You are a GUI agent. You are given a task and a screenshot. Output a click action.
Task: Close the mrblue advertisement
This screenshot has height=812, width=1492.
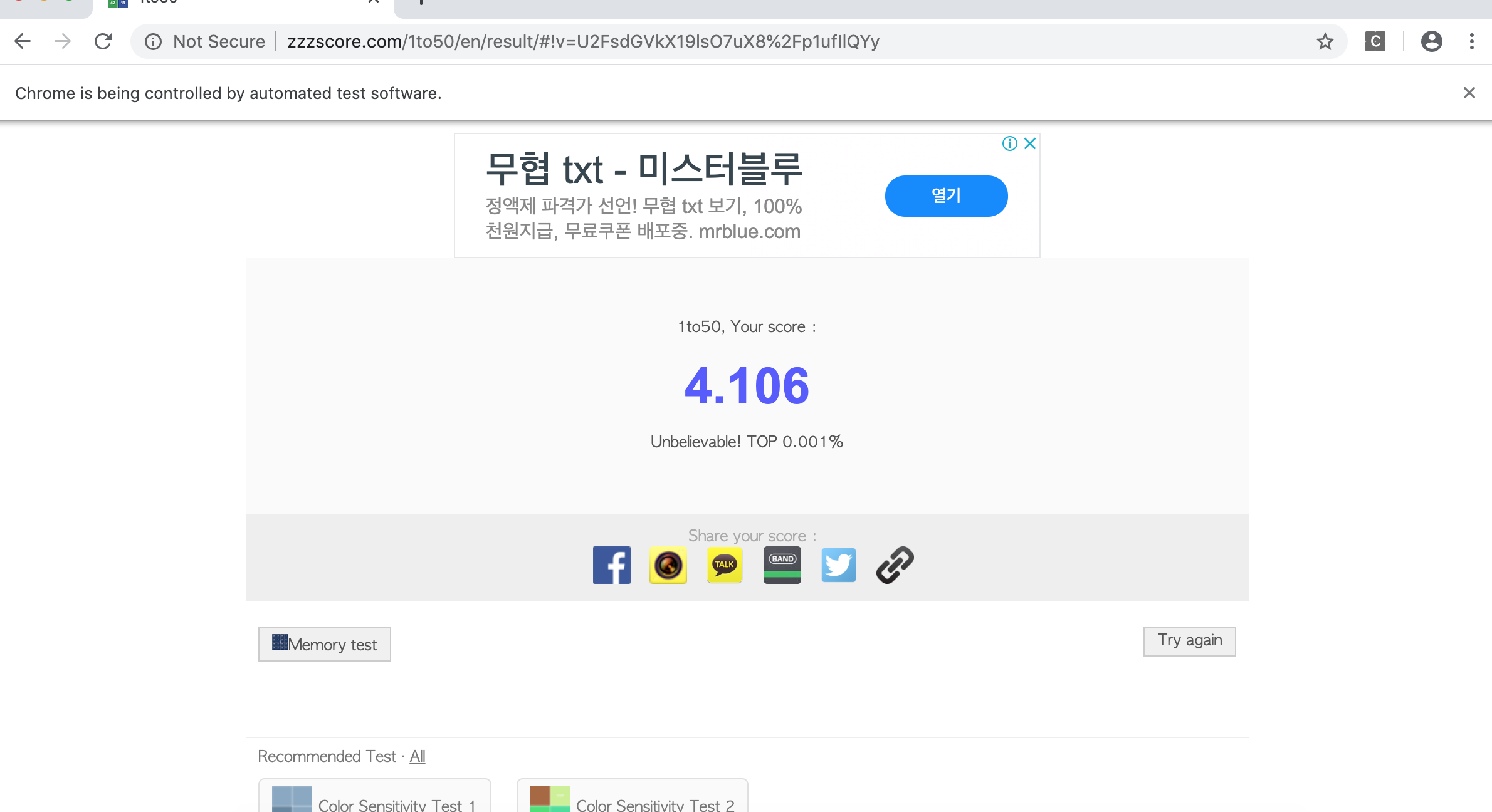[1029, 143]
